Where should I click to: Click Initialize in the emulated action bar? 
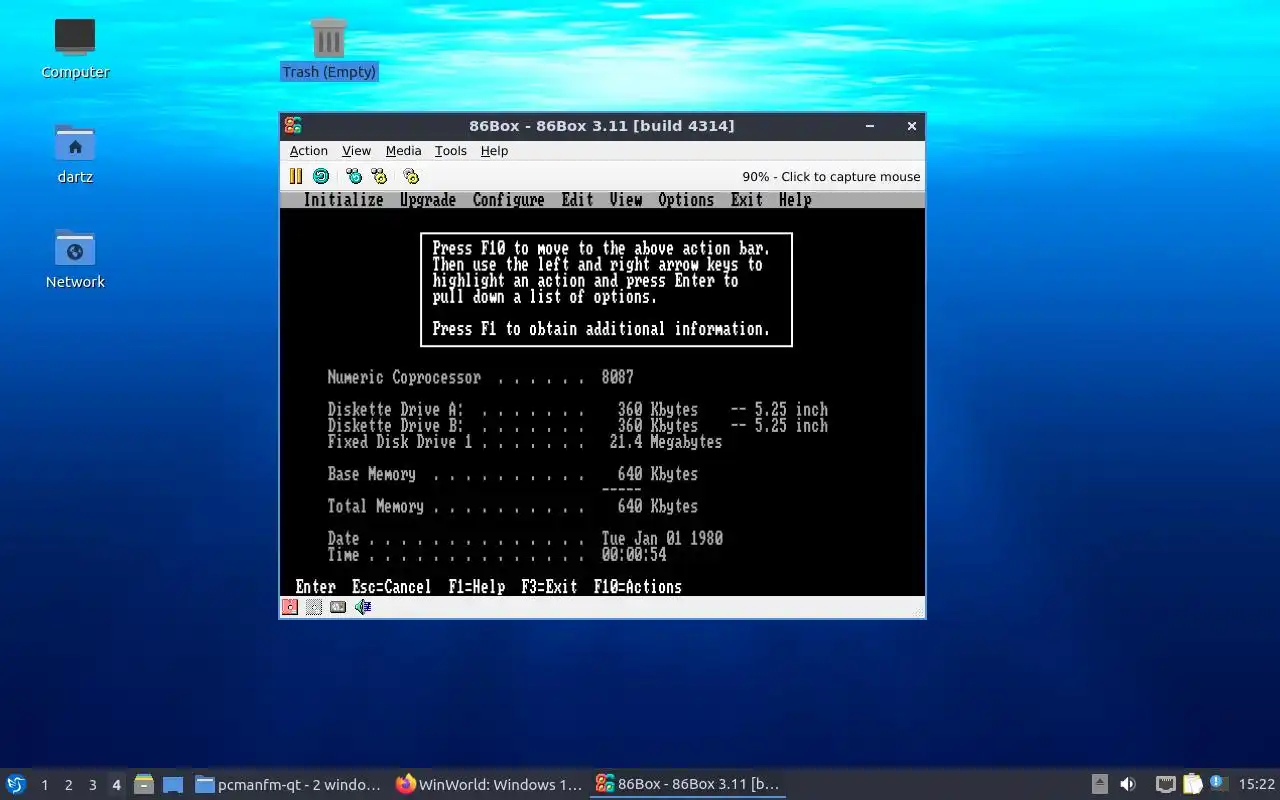(x=343, y=200)
